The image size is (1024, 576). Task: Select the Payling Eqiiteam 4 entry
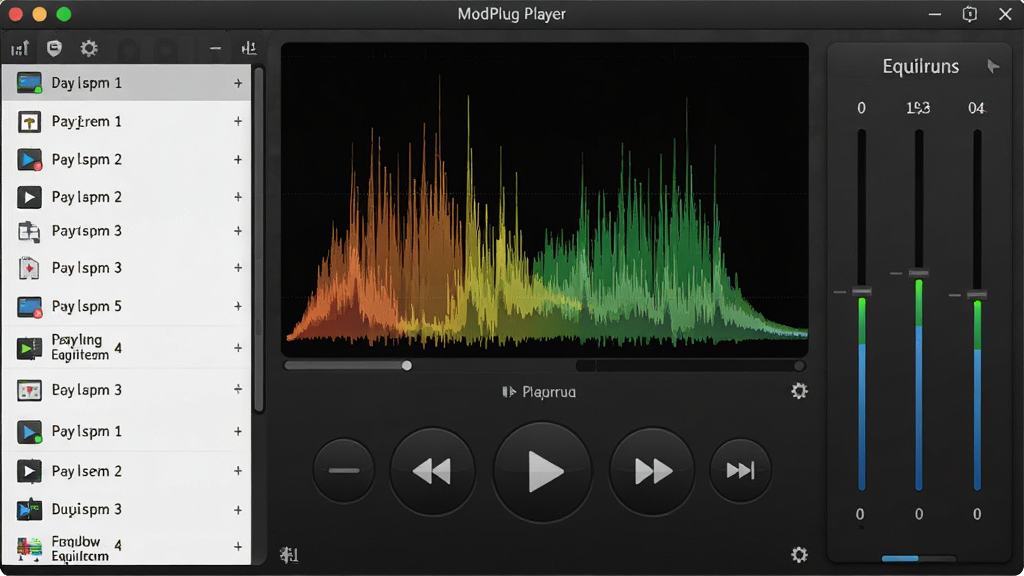(127, 348)
